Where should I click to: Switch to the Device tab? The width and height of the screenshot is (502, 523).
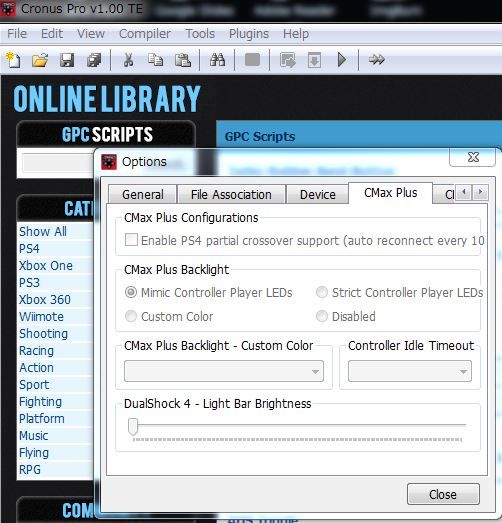[318, 194]
